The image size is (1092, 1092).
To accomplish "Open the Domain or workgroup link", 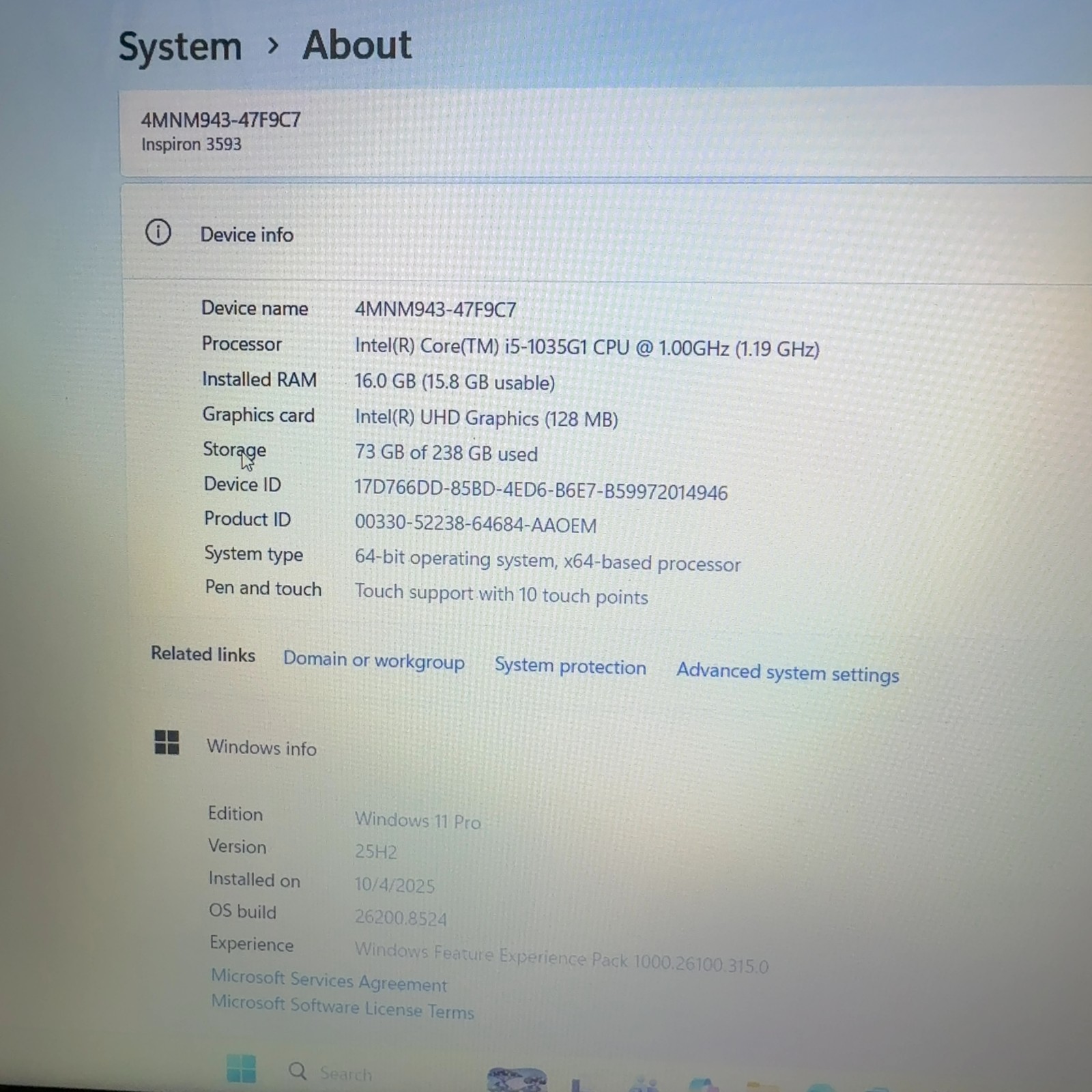I will pos(374,660).
